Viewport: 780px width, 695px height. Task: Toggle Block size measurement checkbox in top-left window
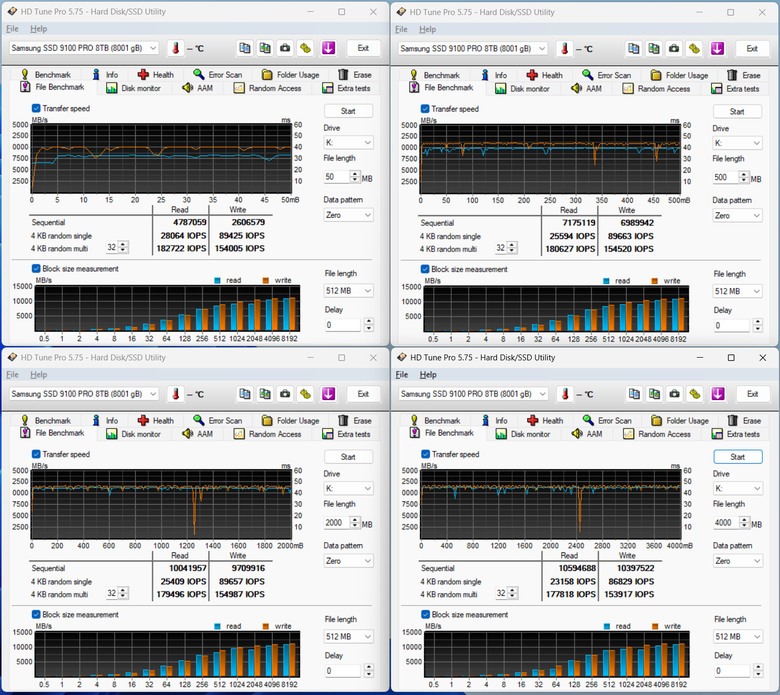pos(36,268)
